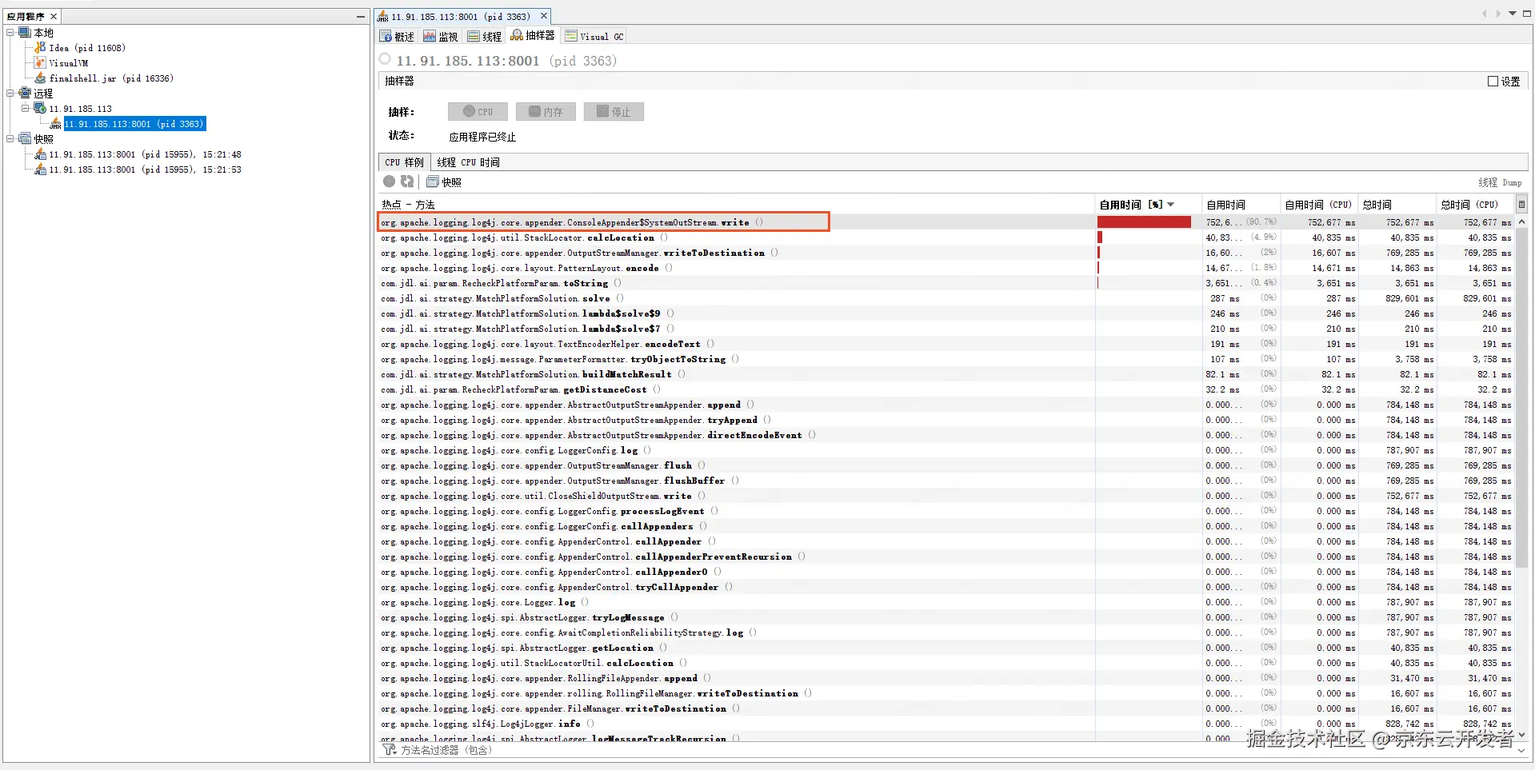Select the Log4jLogger.info row
The image size is (1535, 770).
click(946, 724)
